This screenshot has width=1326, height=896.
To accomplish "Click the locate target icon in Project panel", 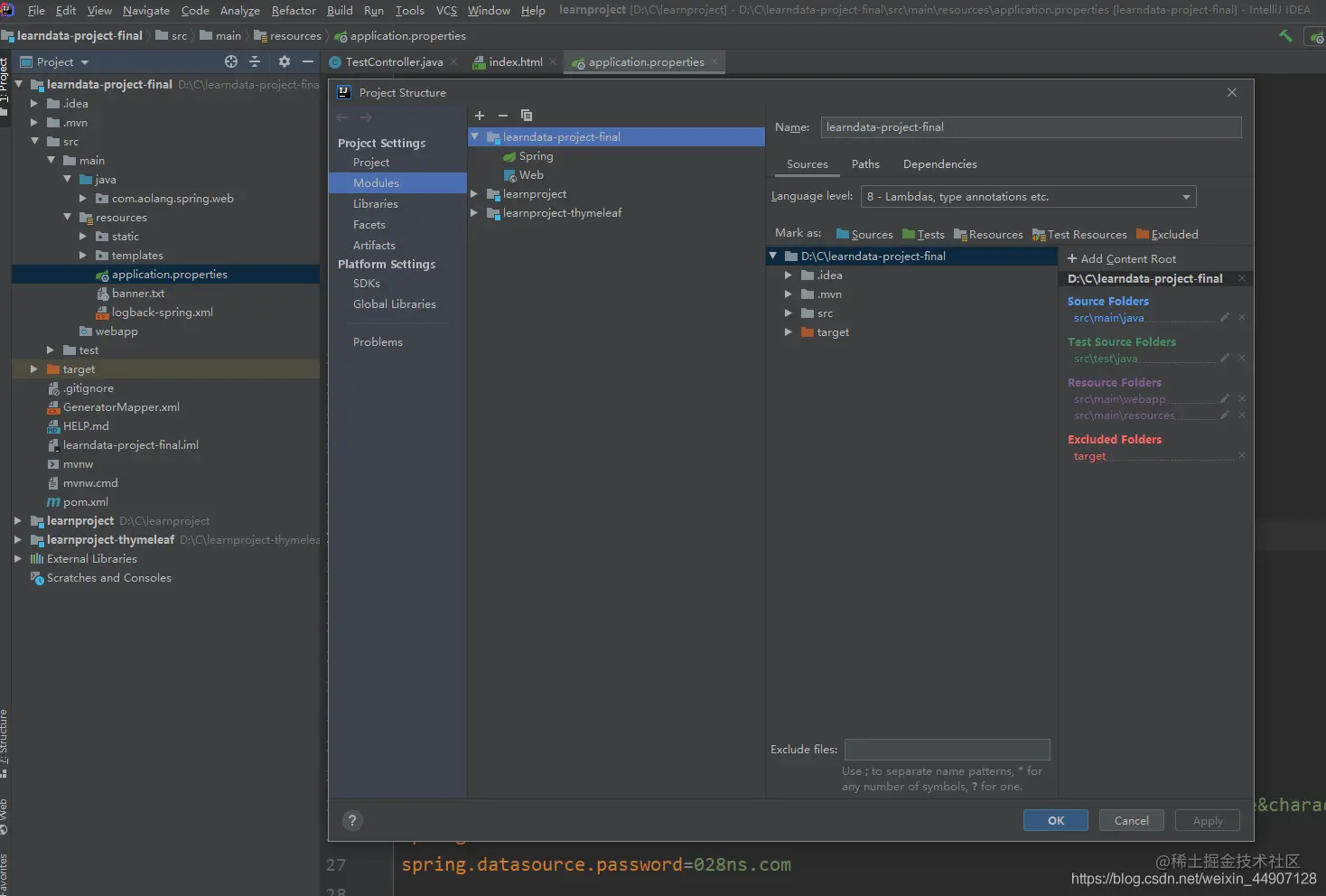I will [231, 61].
